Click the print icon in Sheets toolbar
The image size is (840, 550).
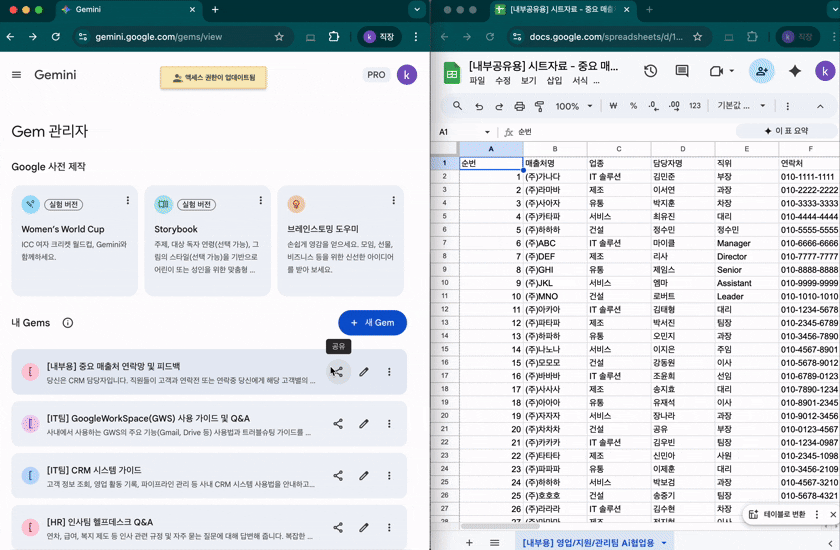pyautogui.click(x=519, y=106)
